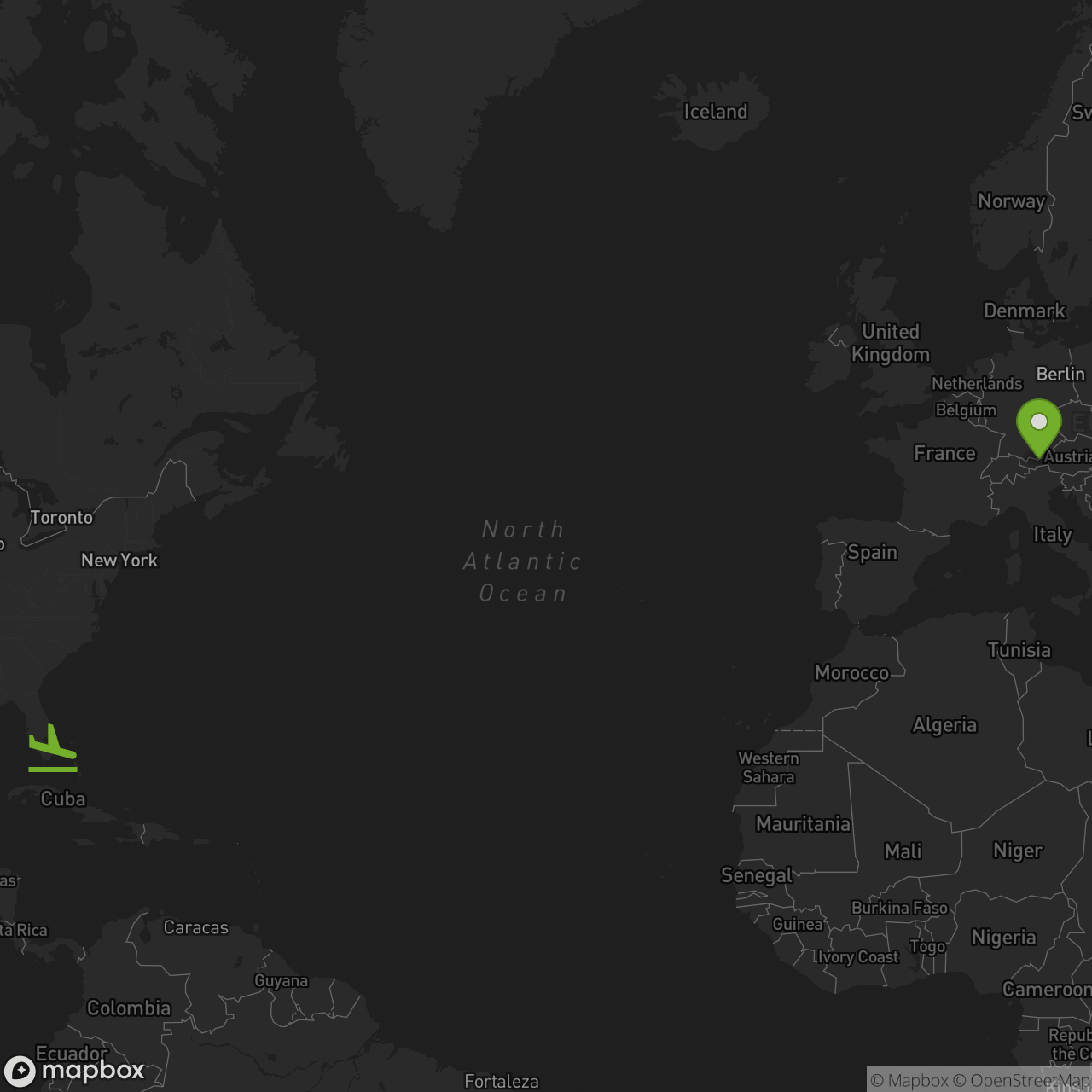
Task: Click the Fortaleza city label
Action: click(x=502, y=1082)
